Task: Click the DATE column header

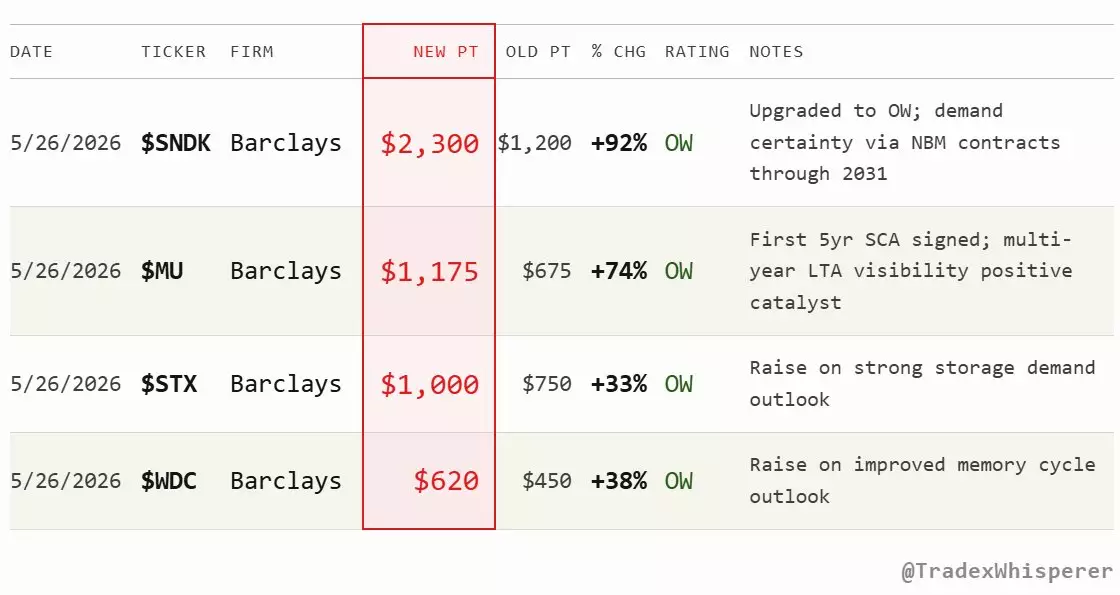Action: click(31, 51)
